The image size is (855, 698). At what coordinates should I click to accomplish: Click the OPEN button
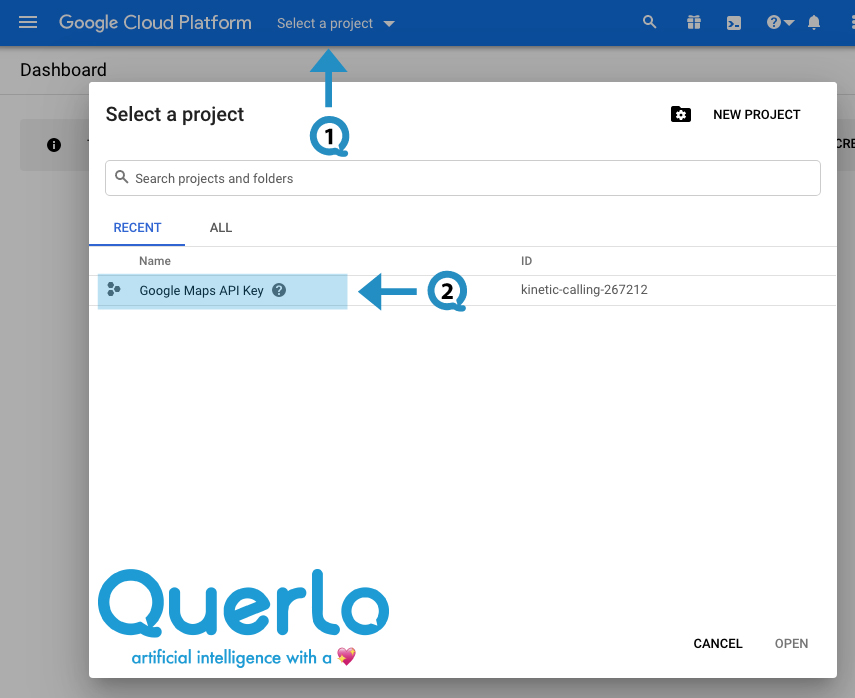791,643
